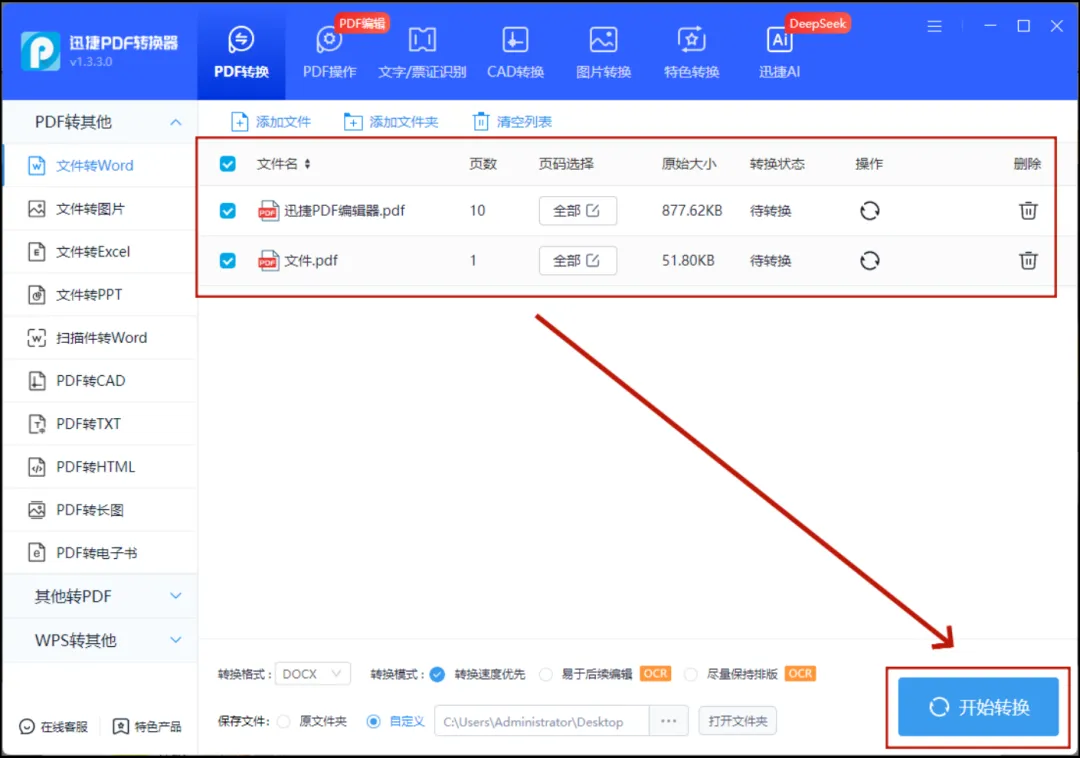Uncheck 迅捷PDF编辑器.pdf row checkbox
This screenshot has height=758, width=1080.
point(227,211)
